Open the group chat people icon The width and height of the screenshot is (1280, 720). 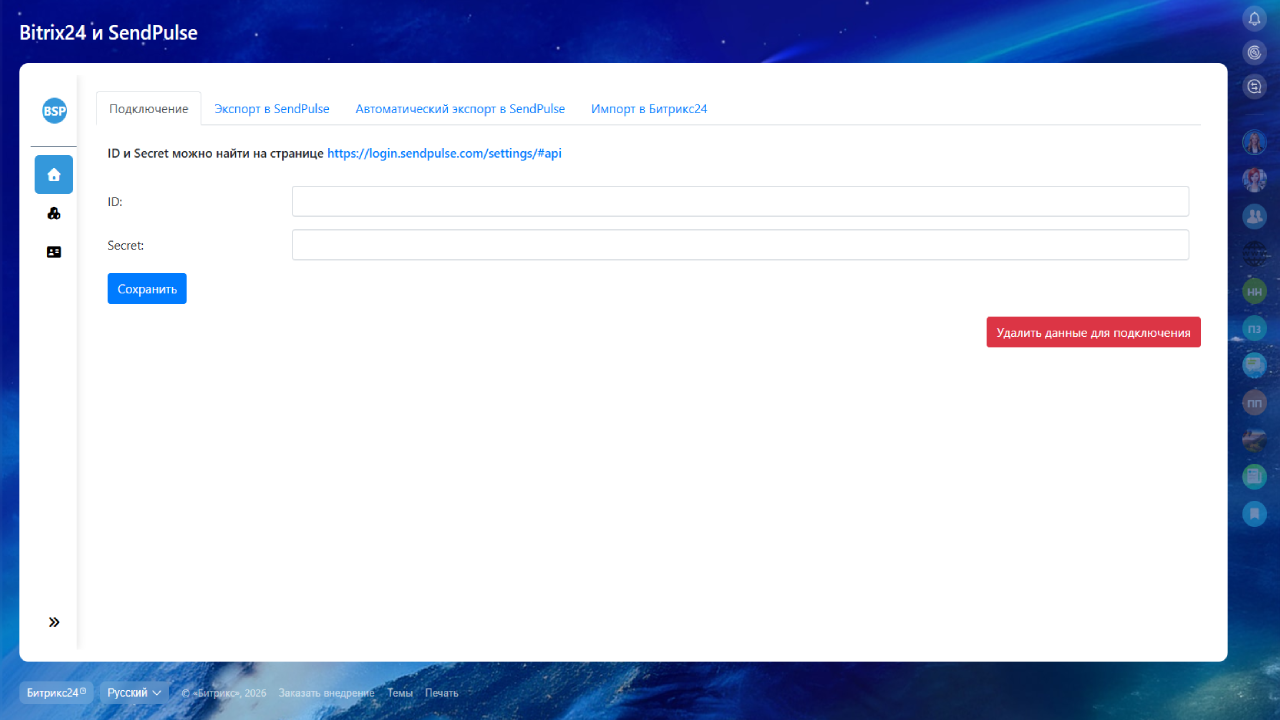[x=1254, y=216]
